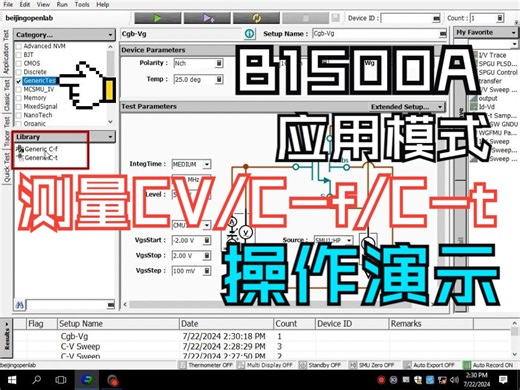This screenshot has height=390, width=520.
Task: Toggle Thermometer OFF status indicator
Action: point(206,365)
